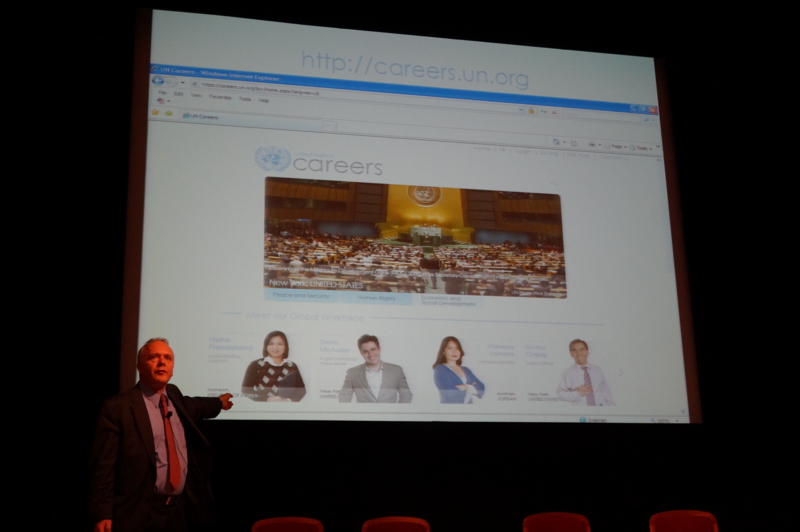This screenshot has height=532, width=800.
Task: Select the Human Rights tab
Action: 377,298
